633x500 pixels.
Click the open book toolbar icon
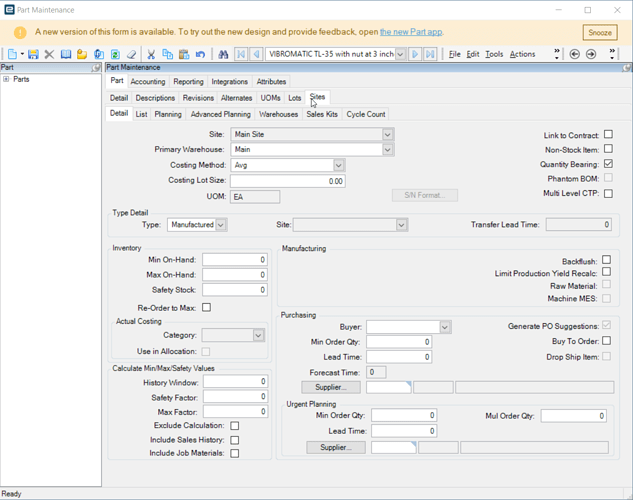(x=66, y=54)
